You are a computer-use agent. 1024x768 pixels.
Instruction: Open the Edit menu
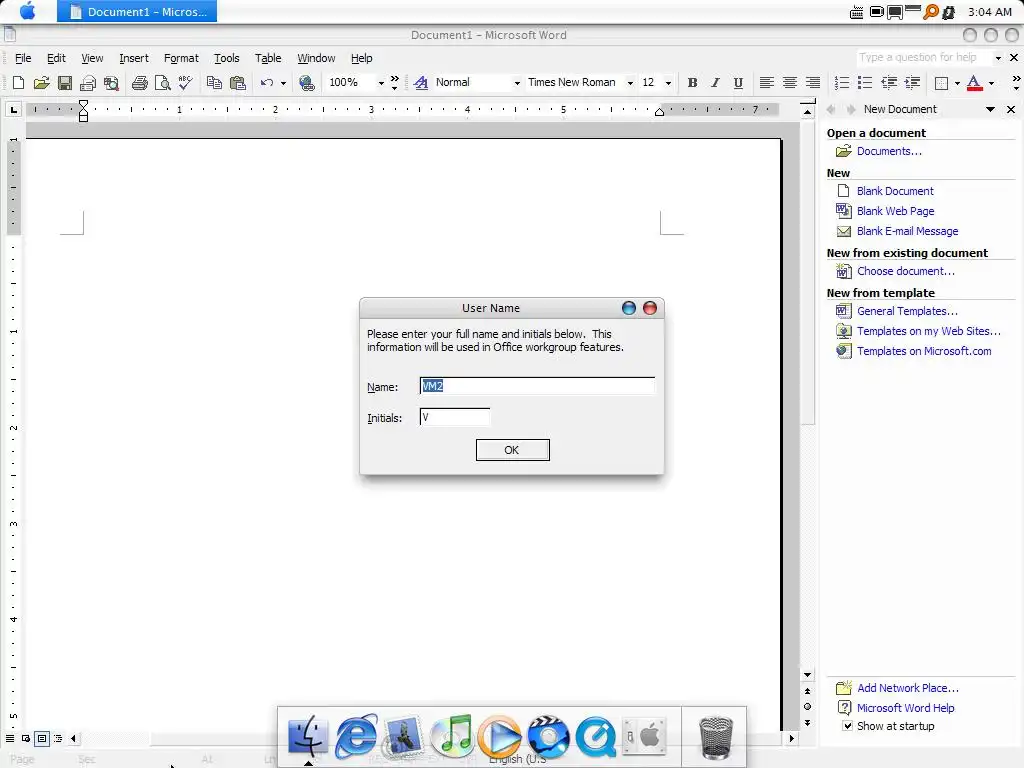coord(56,58)
